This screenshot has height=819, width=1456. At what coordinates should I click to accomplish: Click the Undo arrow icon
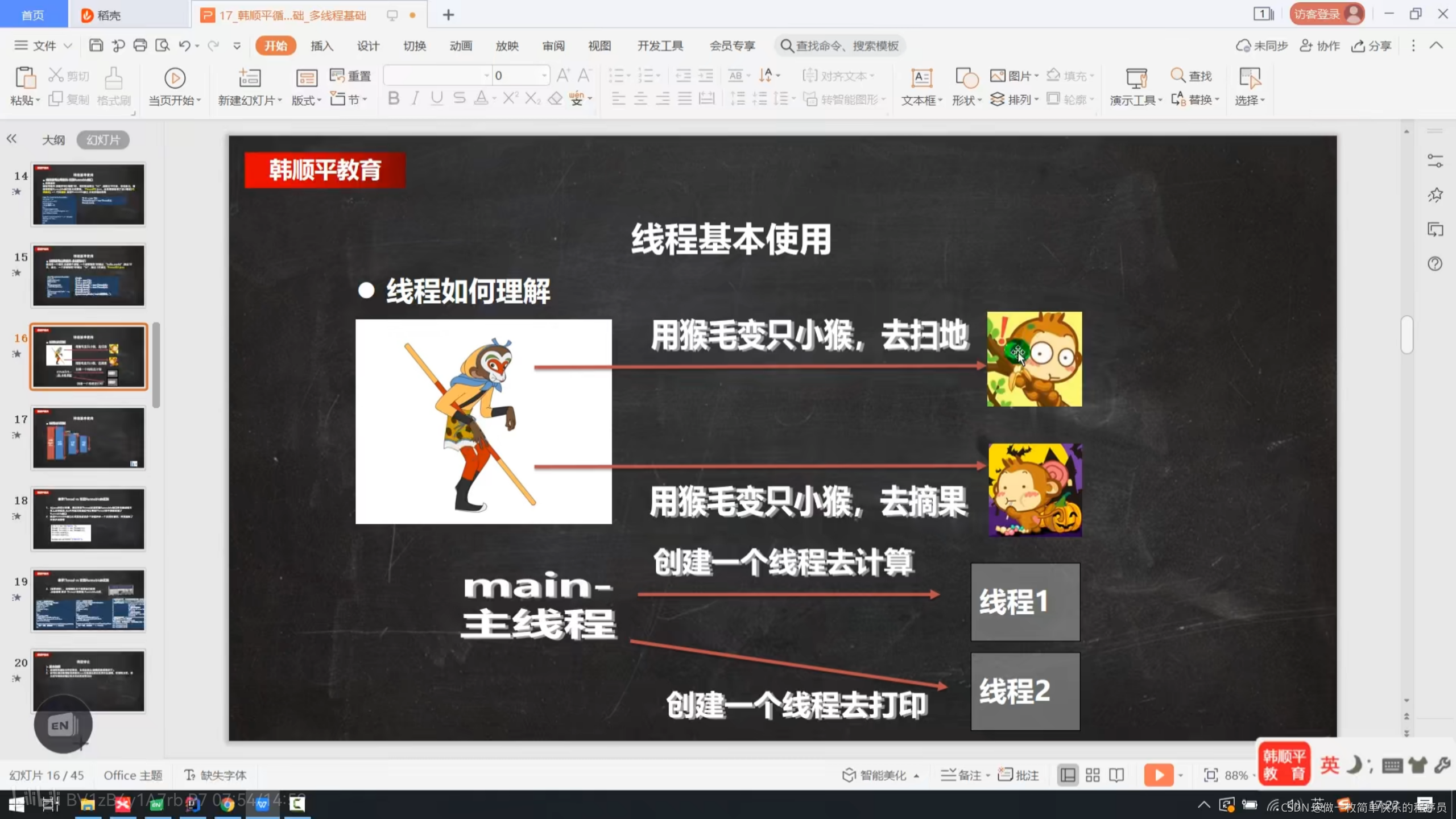184,45
